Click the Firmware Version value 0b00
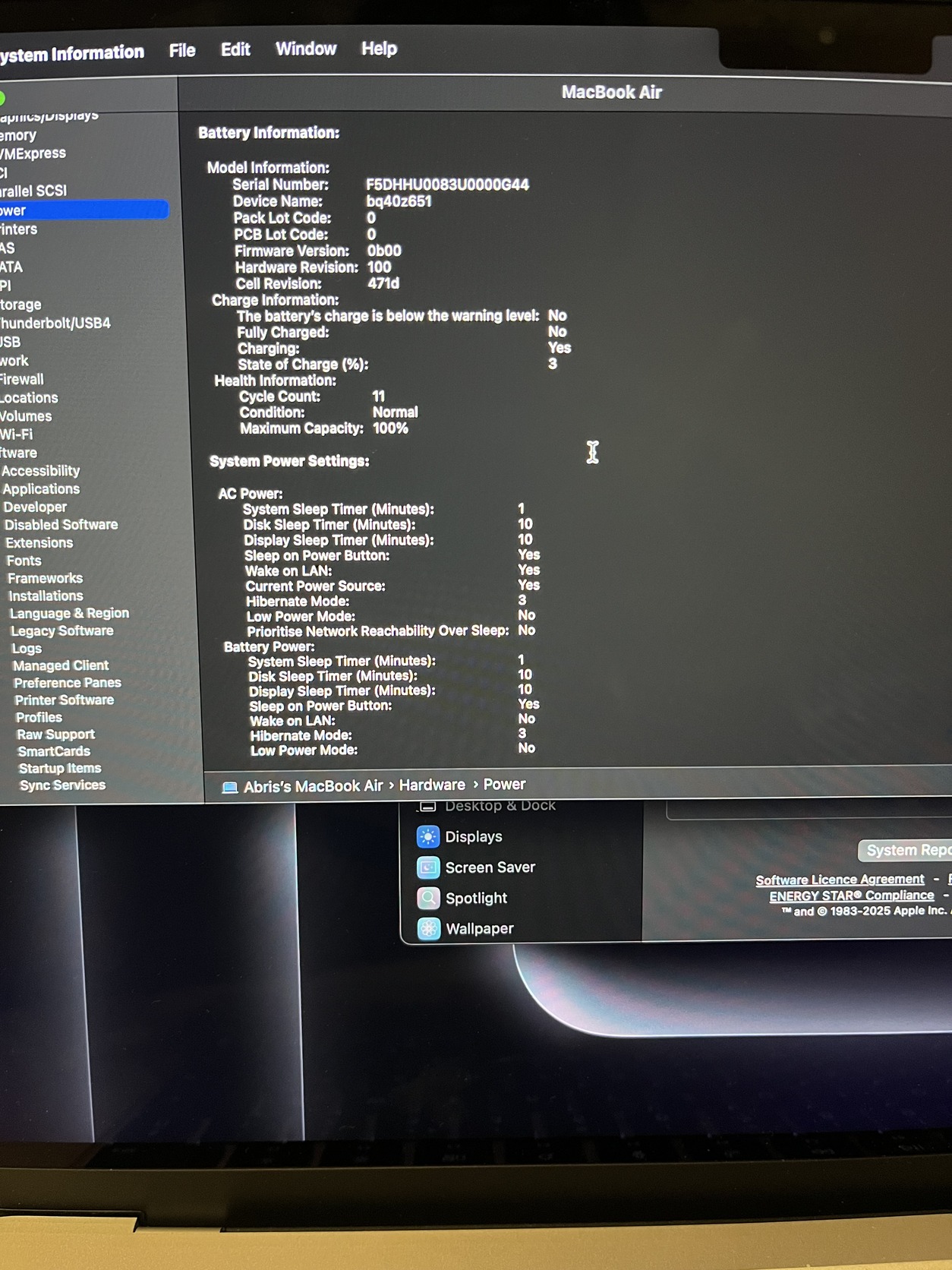 [x=384, y=251]
